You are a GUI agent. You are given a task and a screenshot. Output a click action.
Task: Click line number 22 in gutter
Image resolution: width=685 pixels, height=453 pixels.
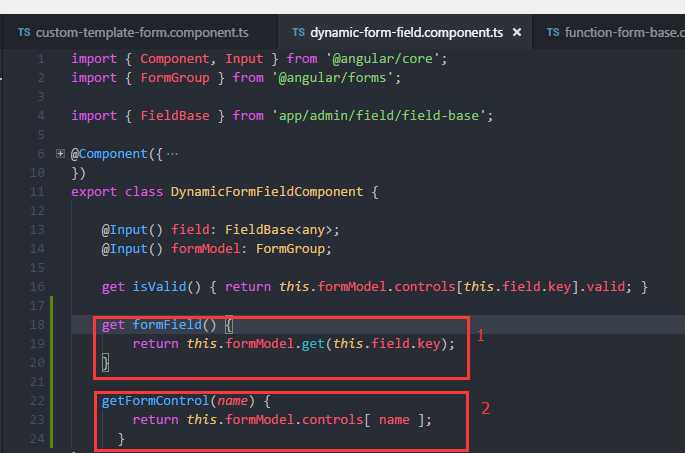tap(38, 401)
